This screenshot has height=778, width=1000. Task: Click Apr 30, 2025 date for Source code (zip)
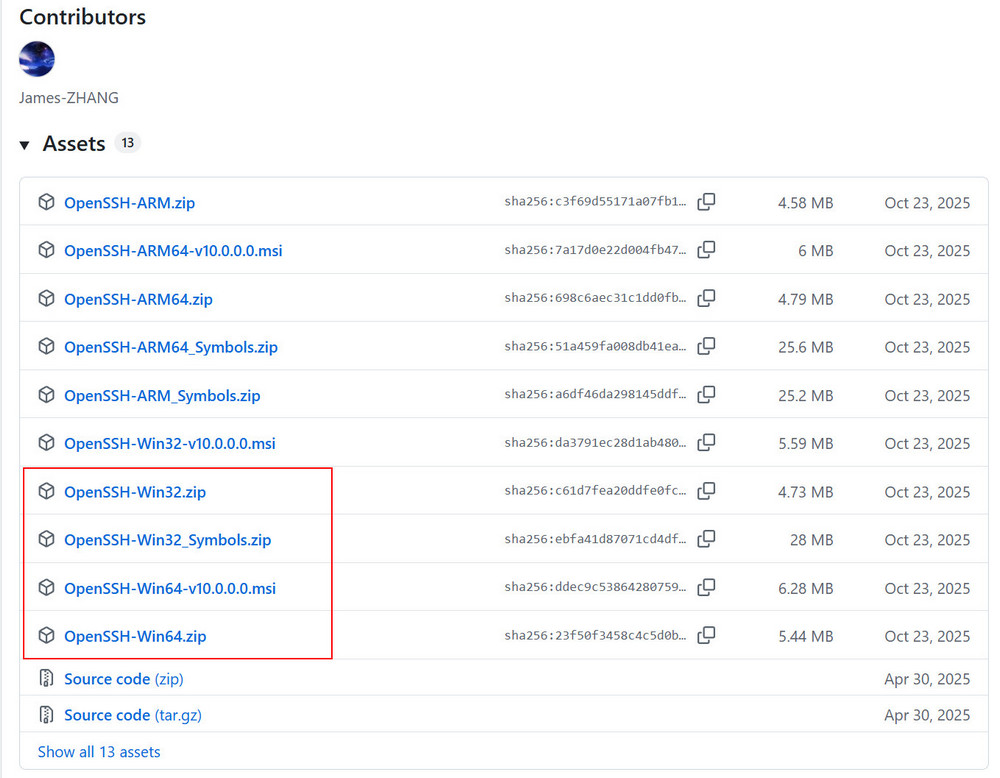click(x=927, y=679)
